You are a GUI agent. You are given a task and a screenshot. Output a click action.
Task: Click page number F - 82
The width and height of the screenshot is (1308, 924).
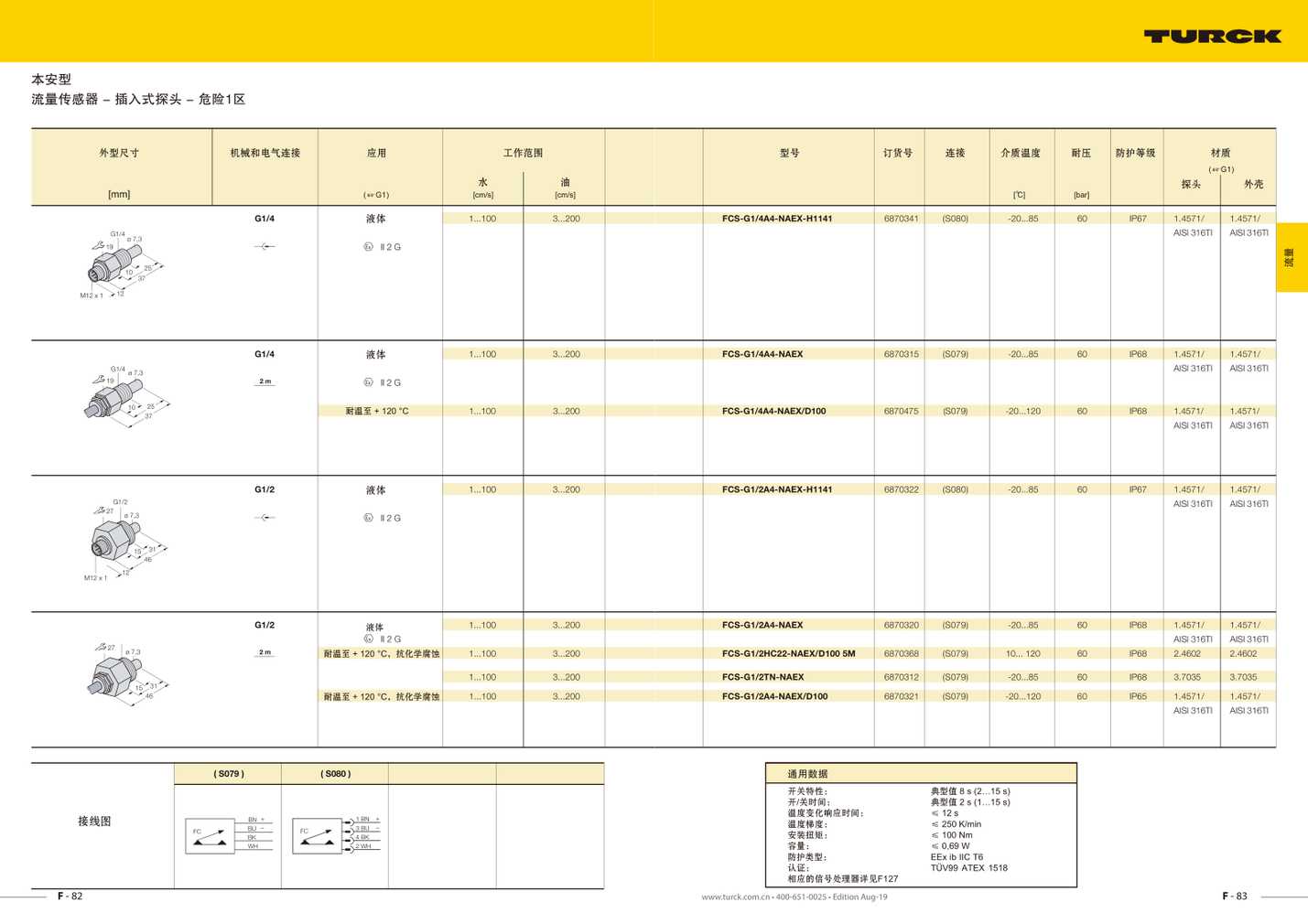tap(70, 896)
